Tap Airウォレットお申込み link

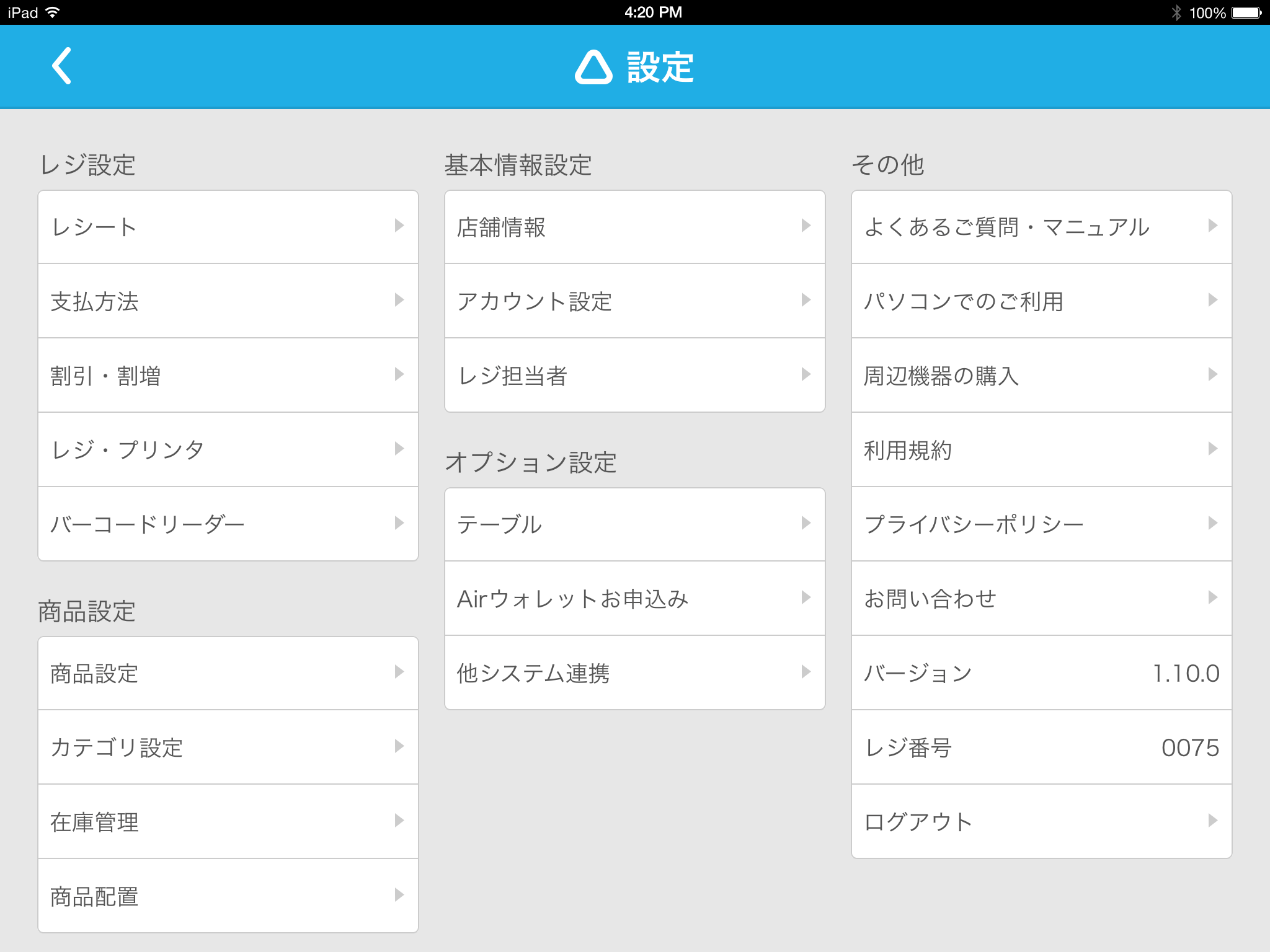(x=634, y=599)
